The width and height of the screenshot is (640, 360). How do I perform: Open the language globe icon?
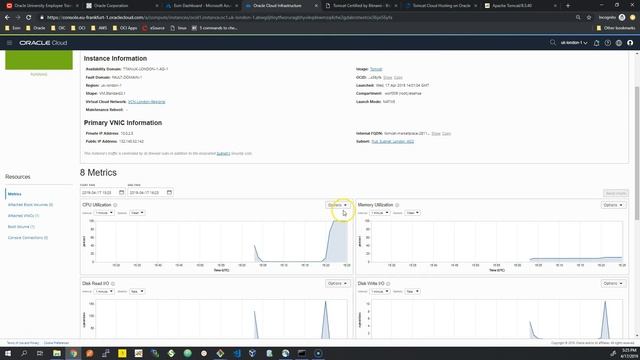pyautogui.click(x=619, y=43)
